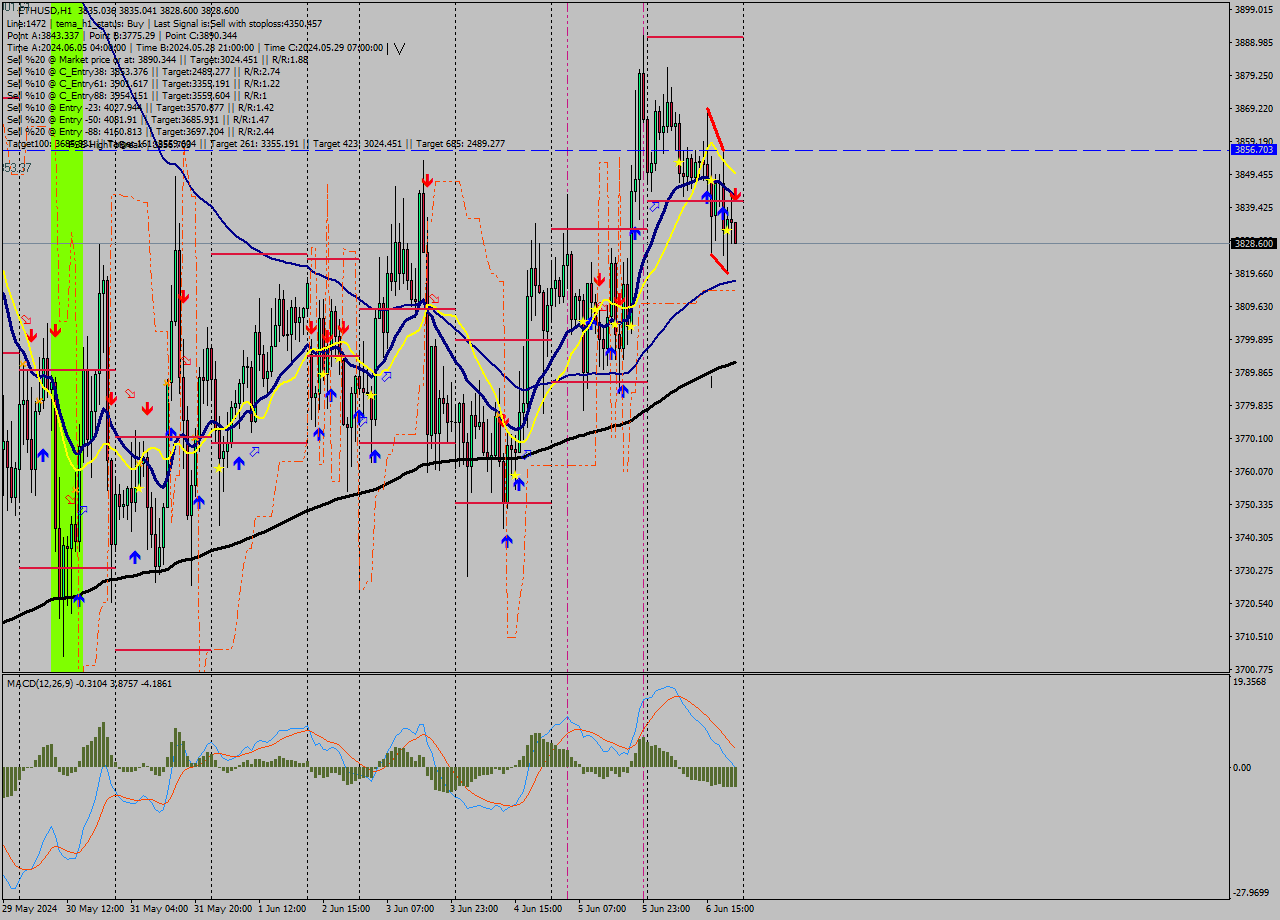Click the lowest blue up arrow near 3 Jun 23:00
Viewport: 1280px width, 920px height.
(x=507, y=541)
